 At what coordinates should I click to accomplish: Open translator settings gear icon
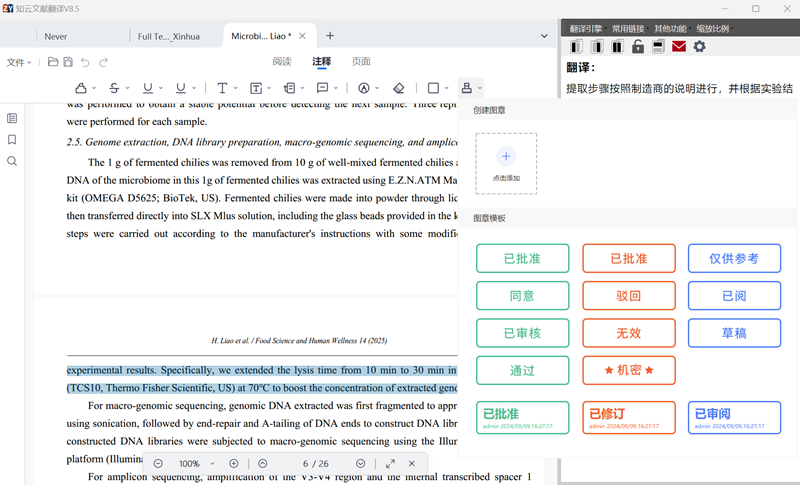(699, 46)
